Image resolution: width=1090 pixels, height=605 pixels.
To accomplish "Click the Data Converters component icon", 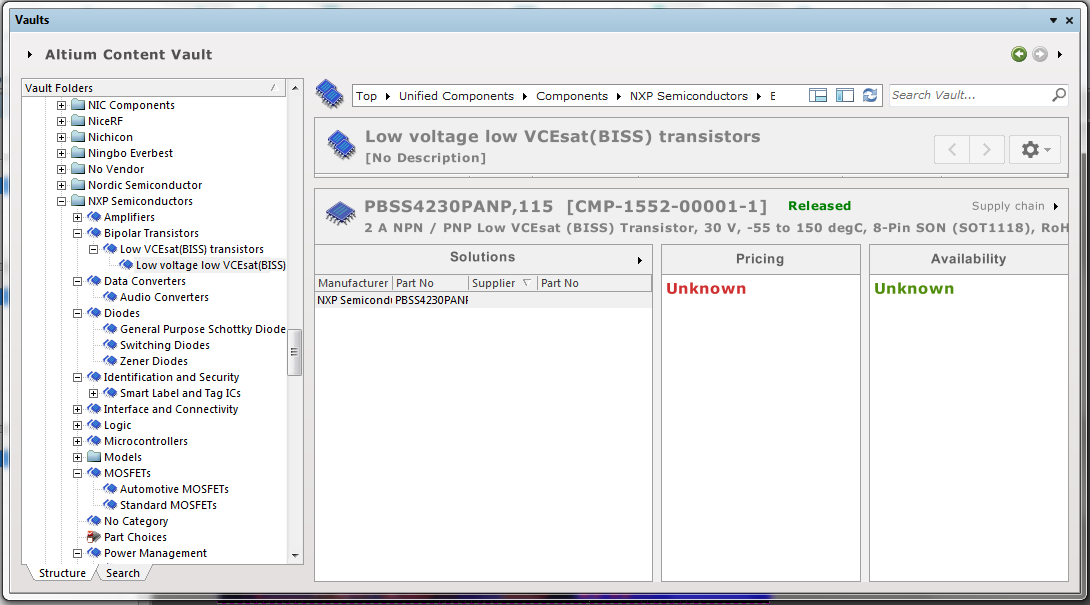I will (94, 281).
